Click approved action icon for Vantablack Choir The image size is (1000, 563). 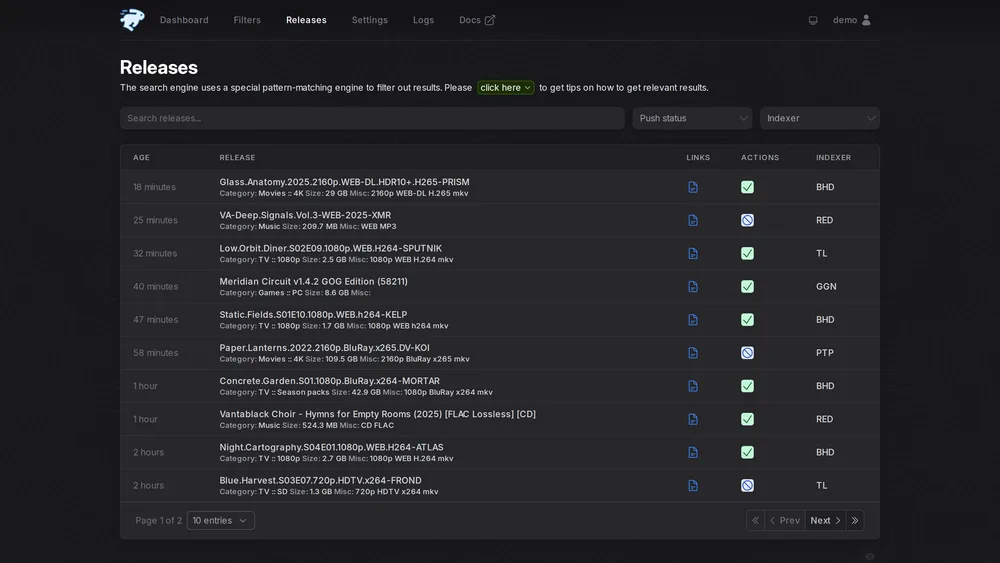[x=747, y=419]
